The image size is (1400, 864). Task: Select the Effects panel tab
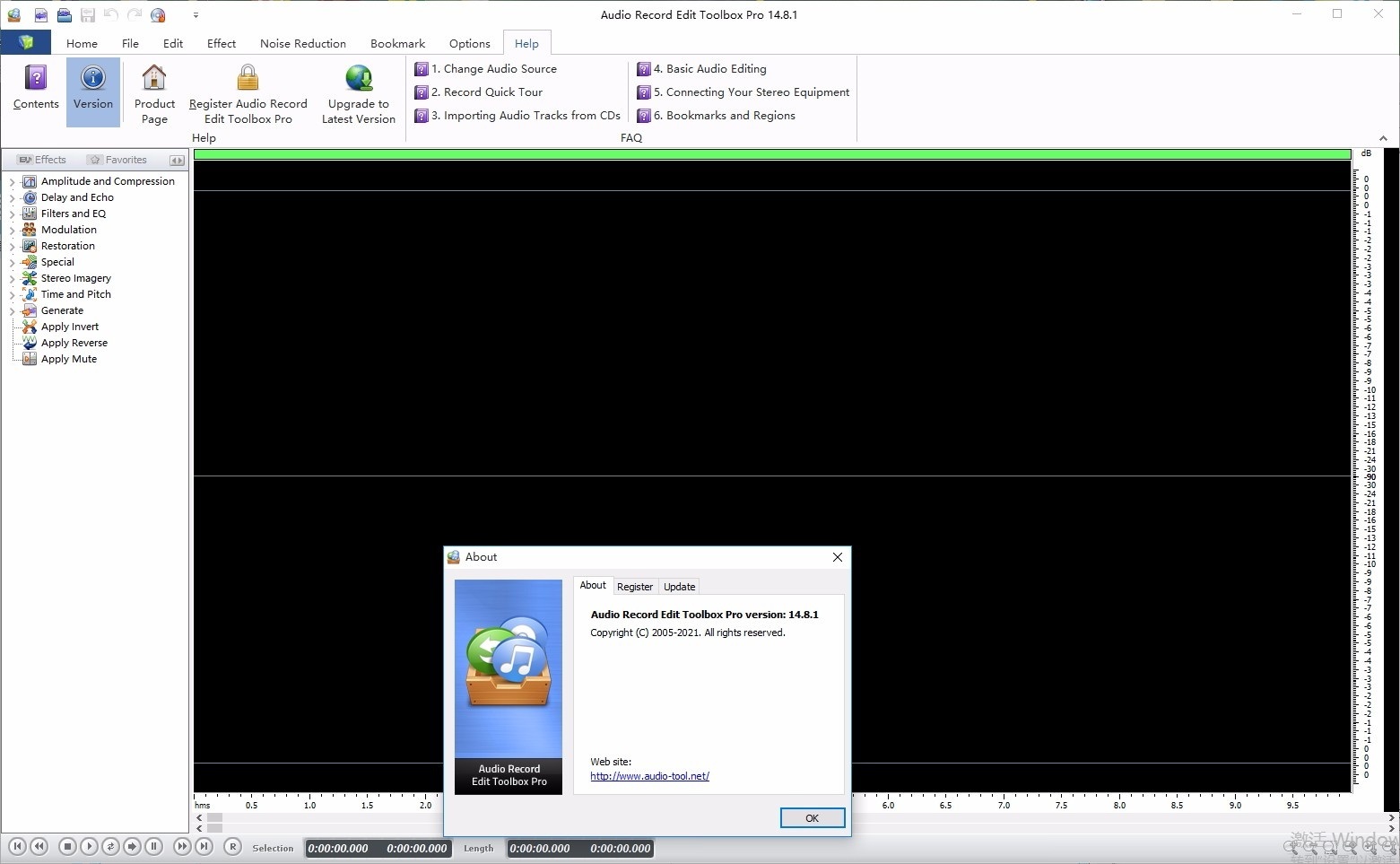(x=42, y=160)
